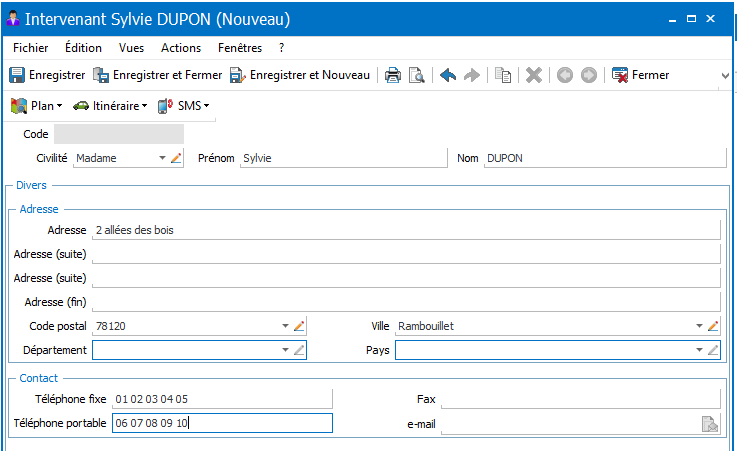This screenshot has width=737, height=451.
Task: Click the second Adresse (suite) field
Action: [406, 278]
